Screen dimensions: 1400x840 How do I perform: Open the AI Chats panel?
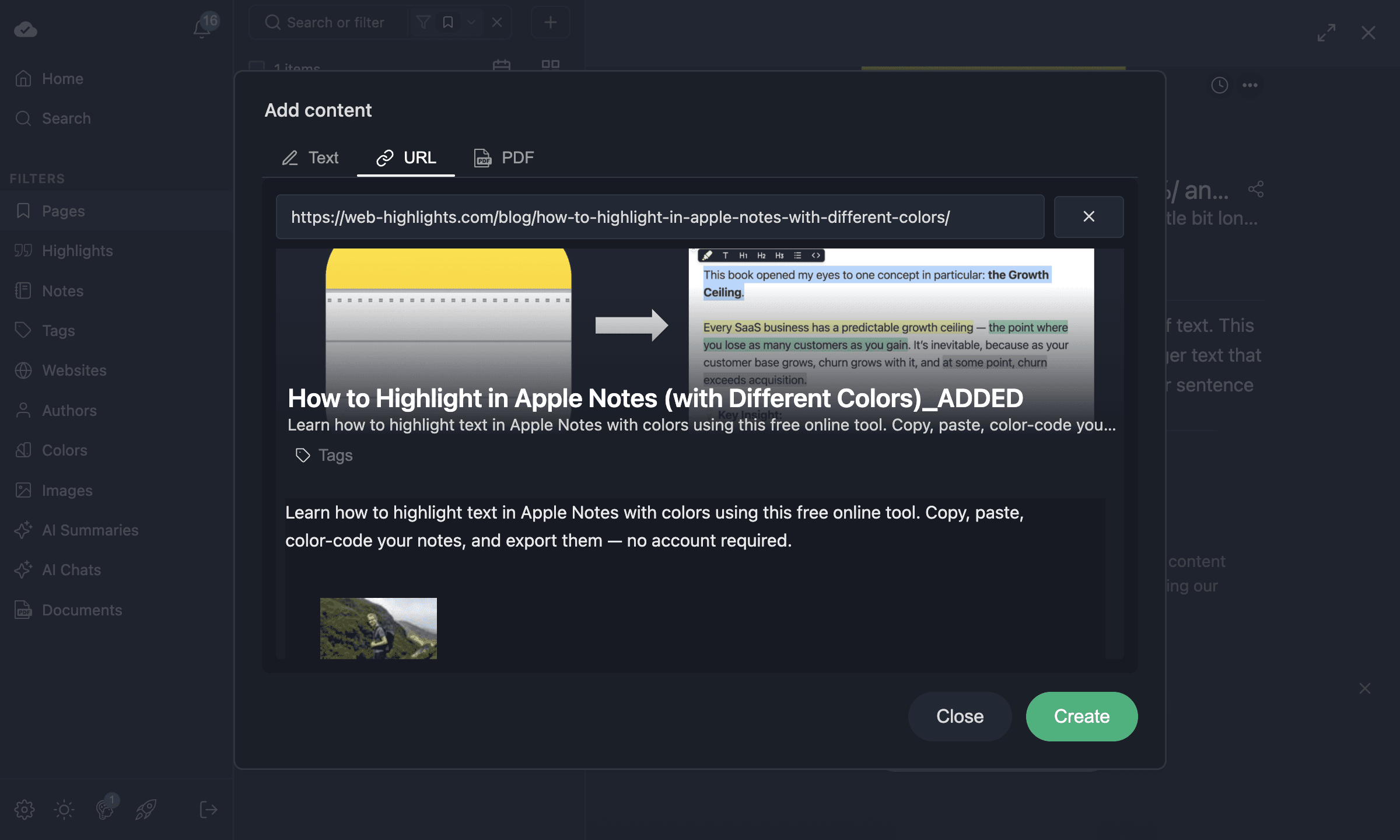coord(71,569)
